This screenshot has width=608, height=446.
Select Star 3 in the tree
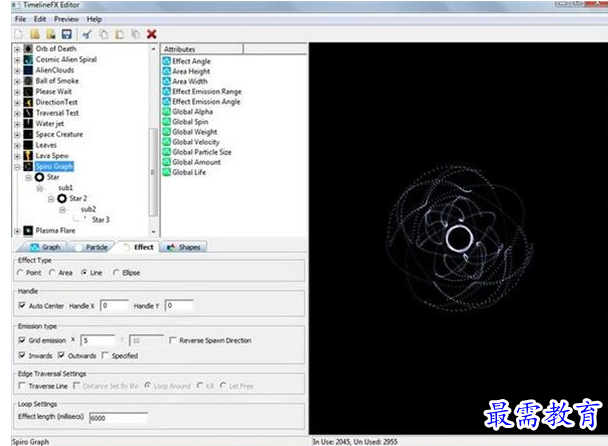(101, 220)
